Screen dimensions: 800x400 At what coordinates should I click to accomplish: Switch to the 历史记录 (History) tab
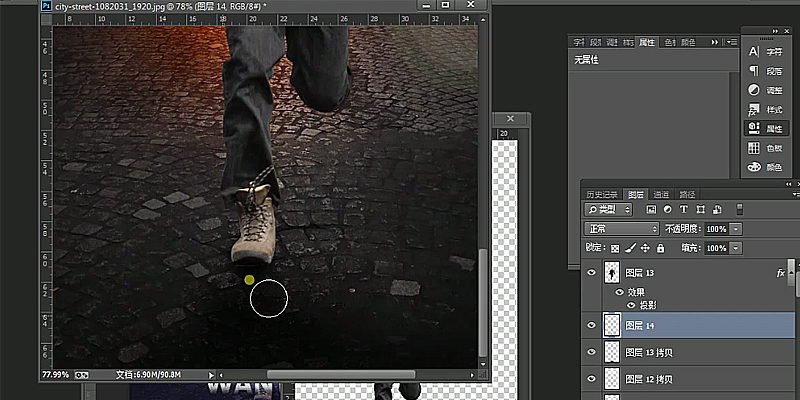602,194
